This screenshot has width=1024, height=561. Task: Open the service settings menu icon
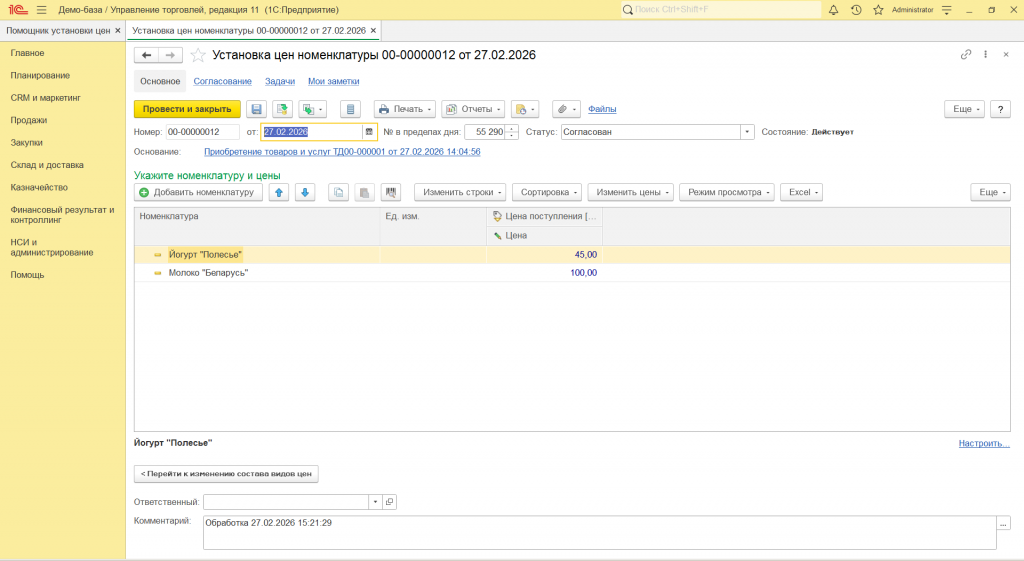coord(946,10)
